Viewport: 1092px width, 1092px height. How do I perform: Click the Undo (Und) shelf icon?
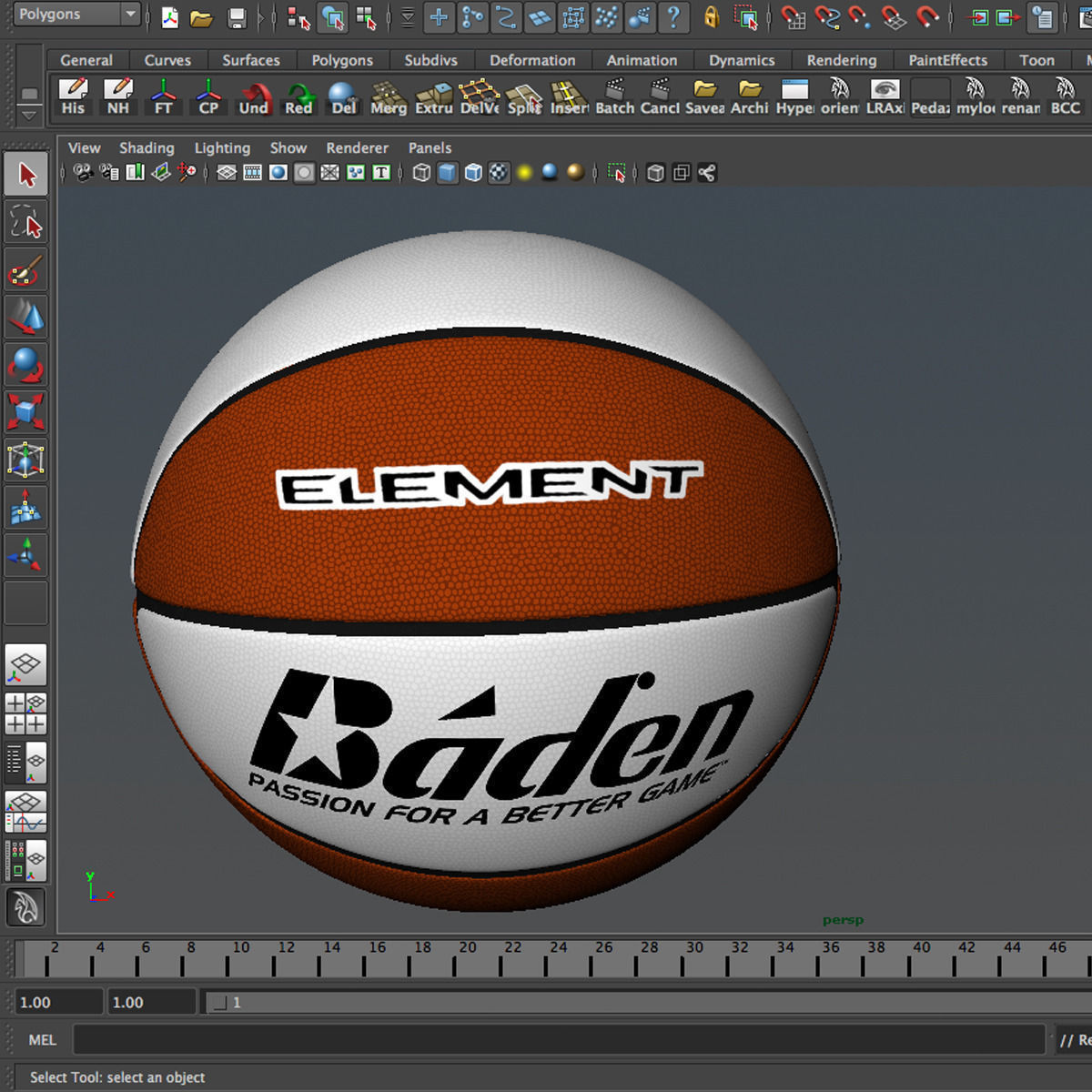254,98
